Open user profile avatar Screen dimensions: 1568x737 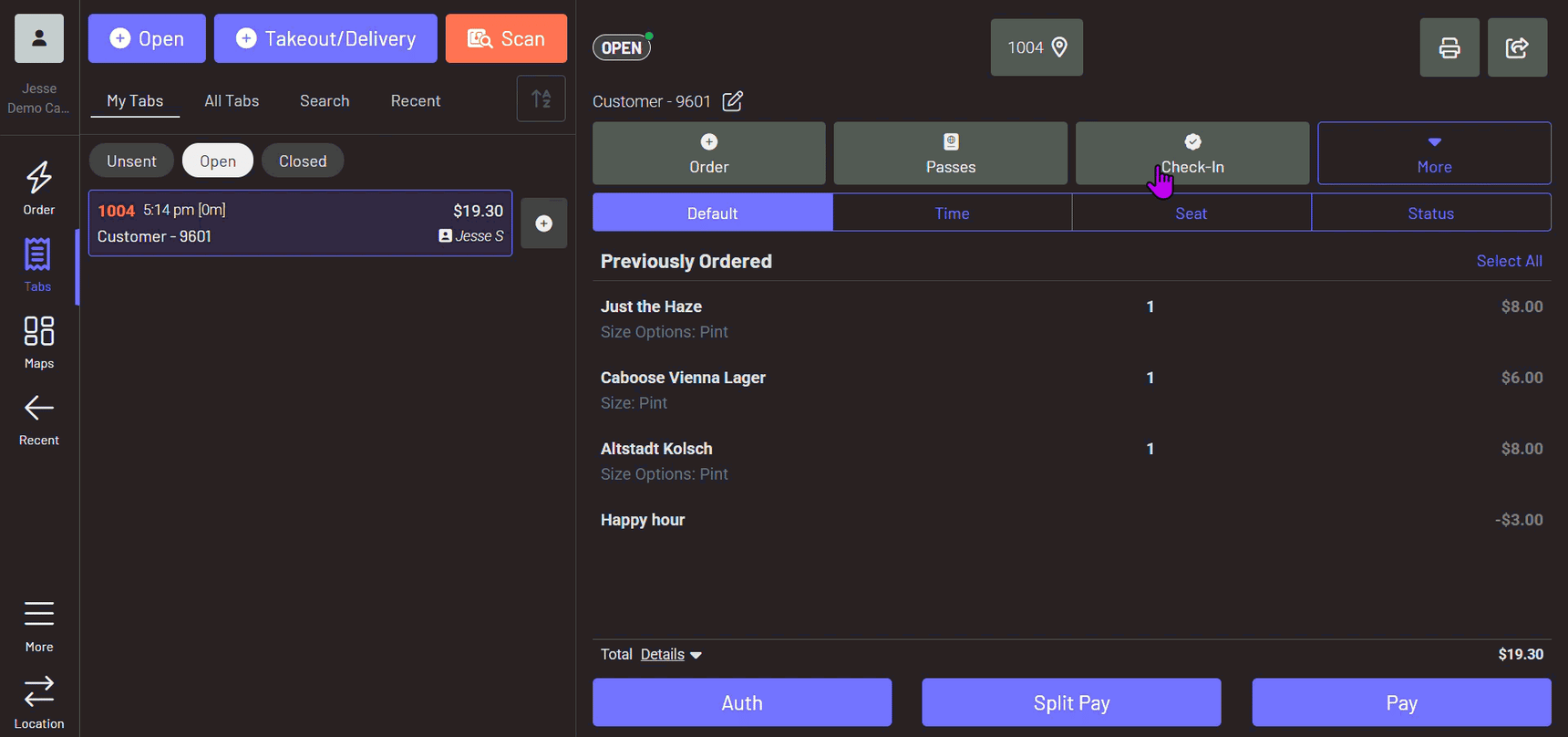pyautogui.click(x=39, y=38)
